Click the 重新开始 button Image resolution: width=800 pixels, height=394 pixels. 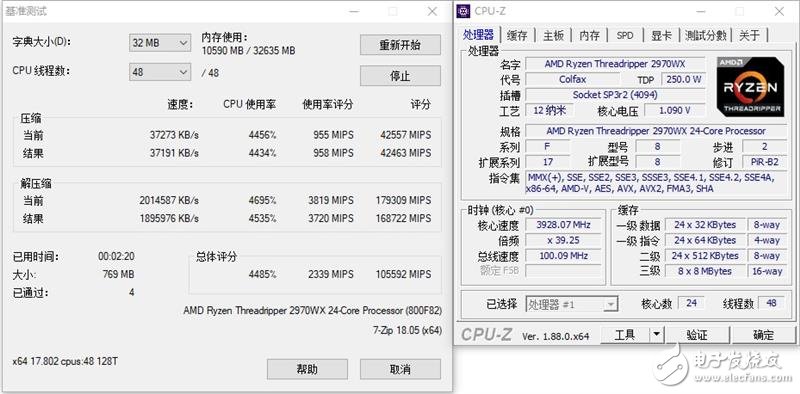tap(400, 45)
